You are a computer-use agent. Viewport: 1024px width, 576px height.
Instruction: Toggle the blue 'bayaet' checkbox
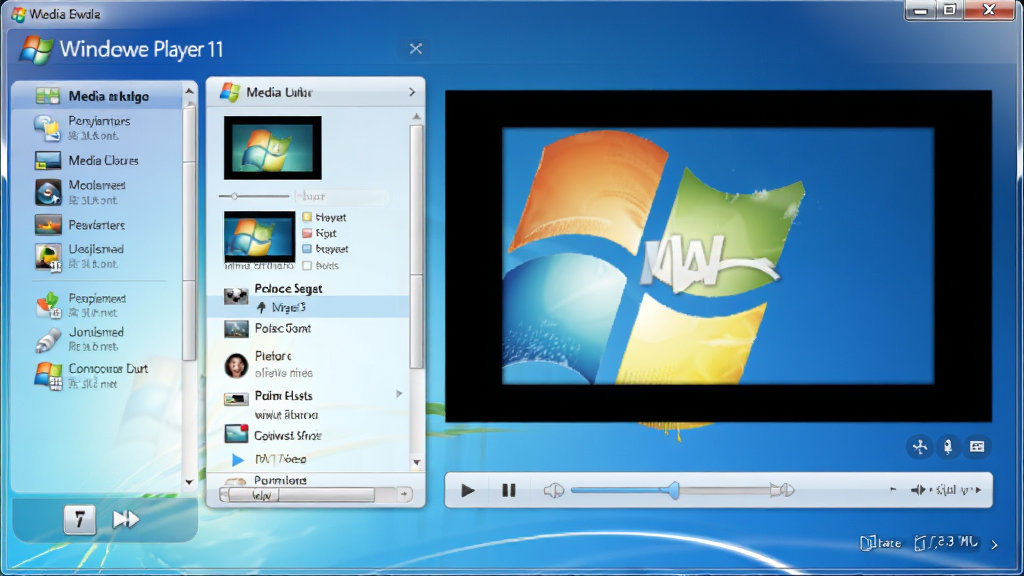tap(307, 249)
